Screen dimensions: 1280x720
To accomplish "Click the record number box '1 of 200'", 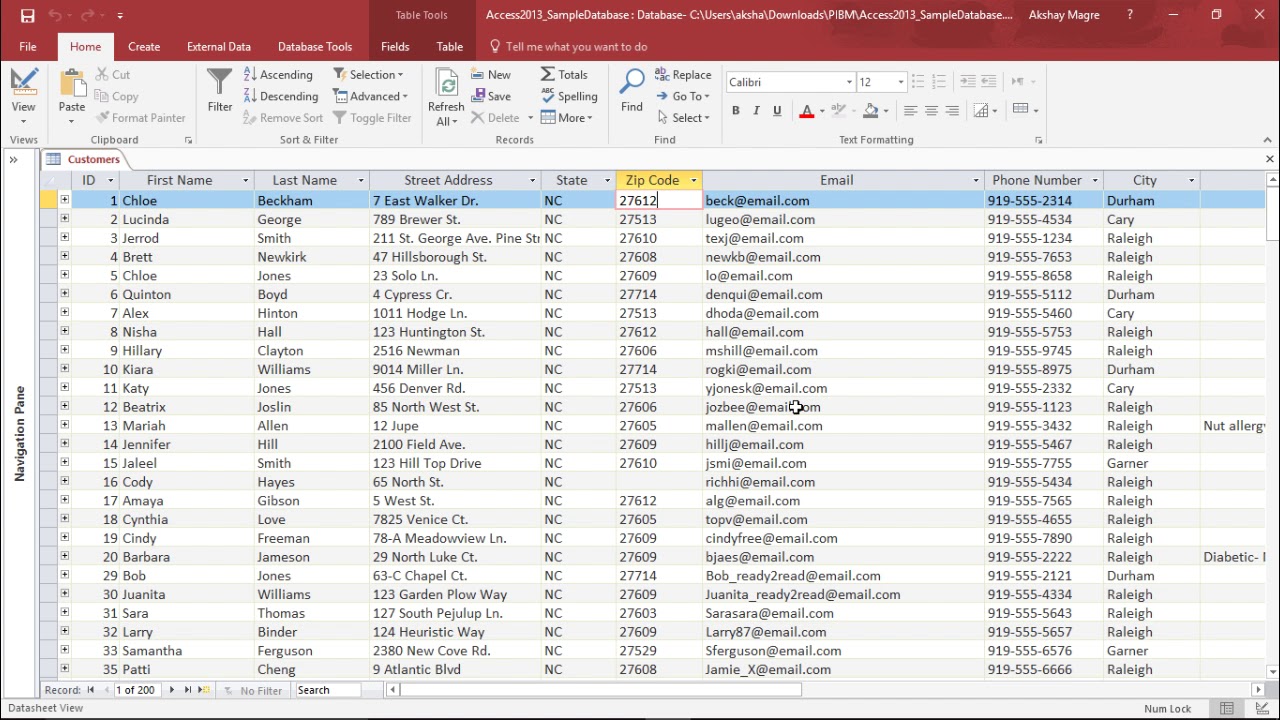I will tap(137, 690).
